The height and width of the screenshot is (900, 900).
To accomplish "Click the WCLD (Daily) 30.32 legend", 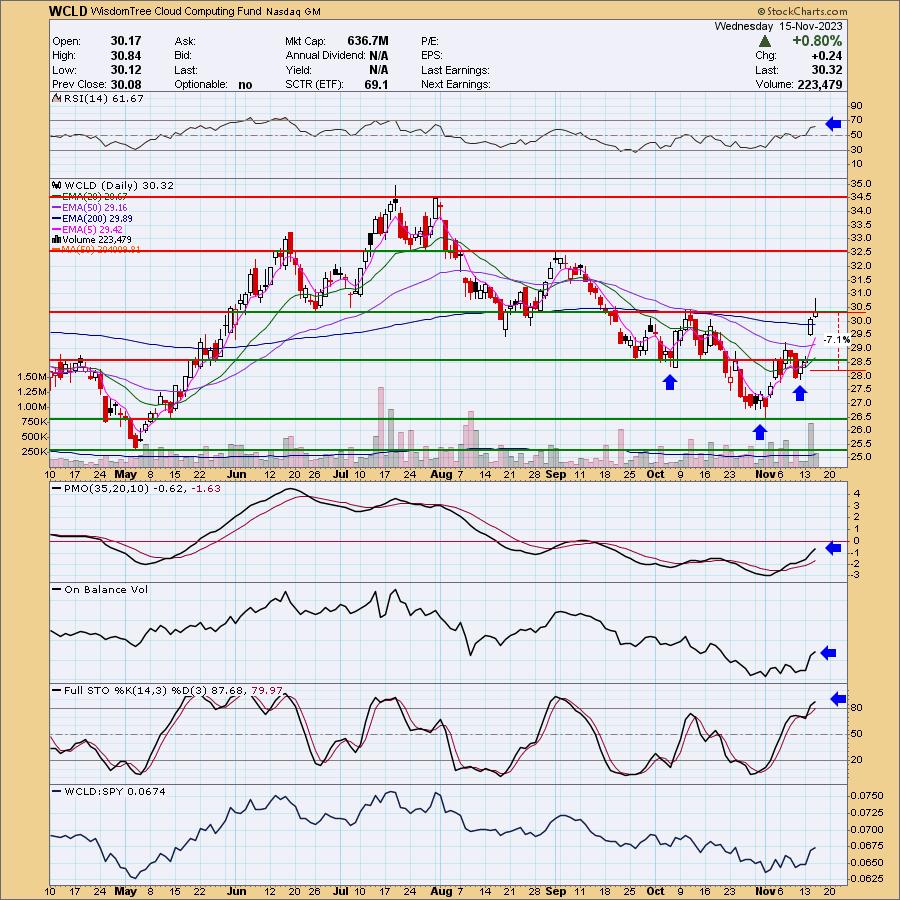I will 119,185.
